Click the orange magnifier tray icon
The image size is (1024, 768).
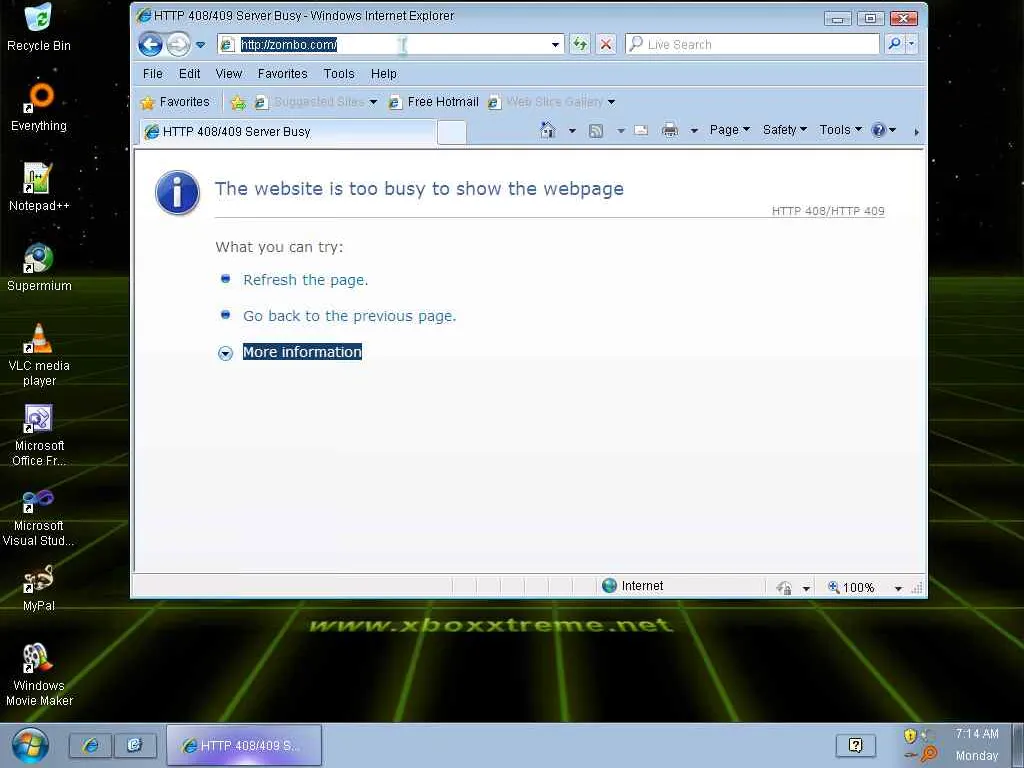tap(927, 754)
